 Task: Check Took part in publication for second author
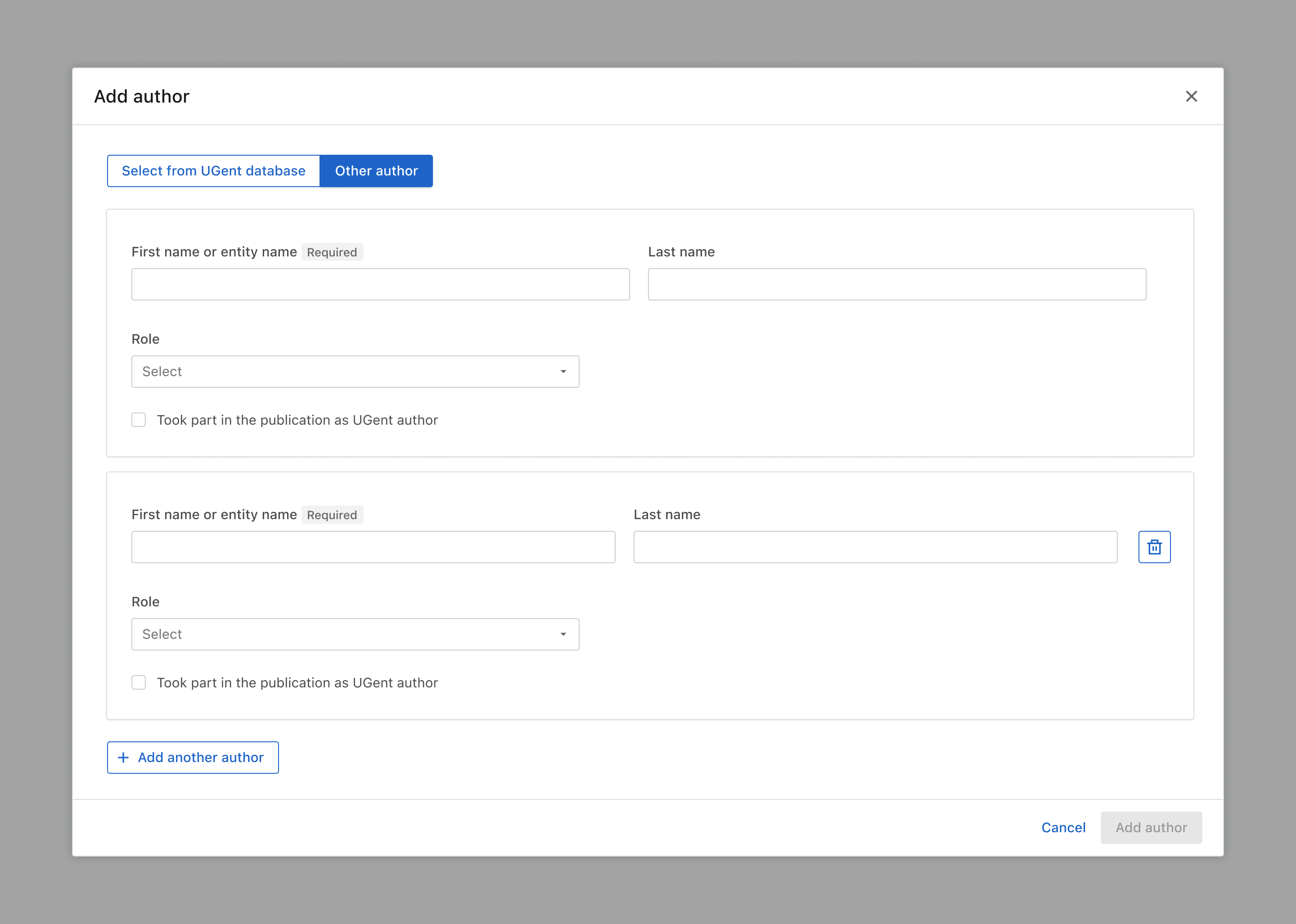pyautogui.click(x=138, y=682)
